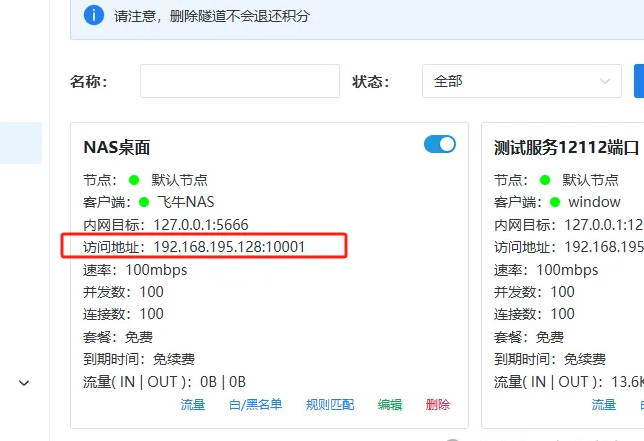Click green client dot beside window
Screen dimensions: 644x441
tap(555, 202)
